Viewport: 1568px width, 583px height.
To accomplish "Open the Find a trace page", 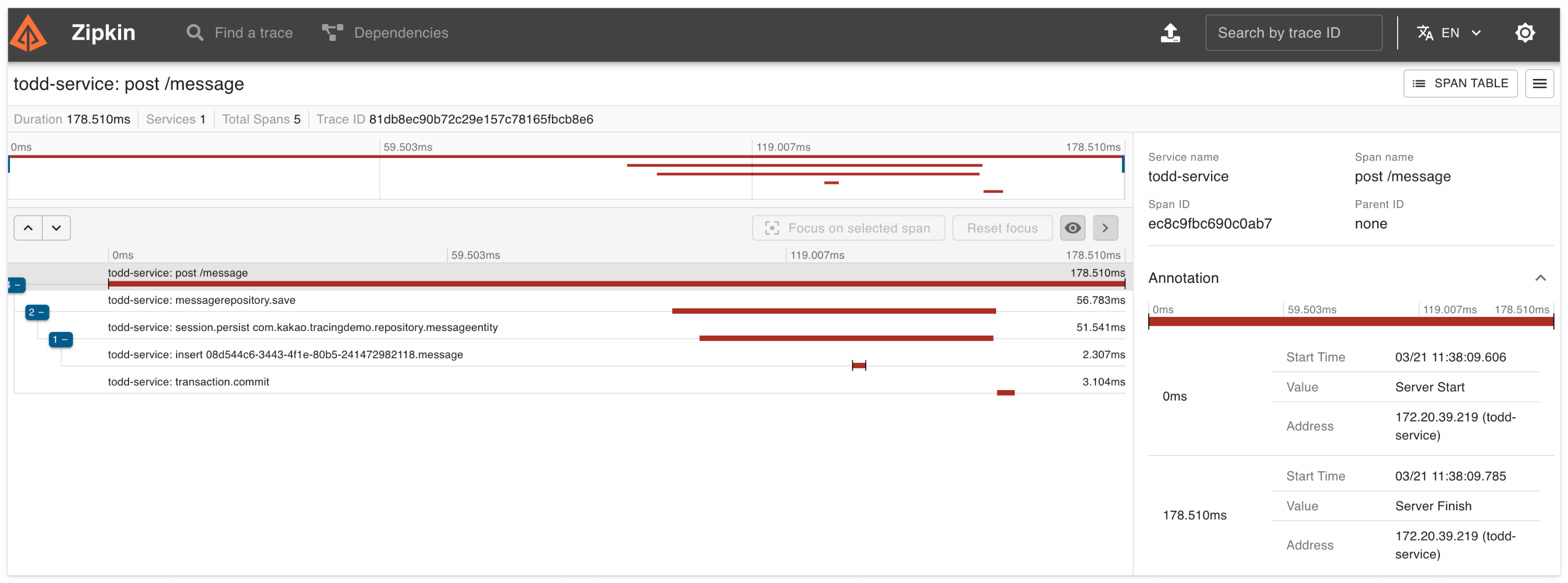I will point(240,33).
